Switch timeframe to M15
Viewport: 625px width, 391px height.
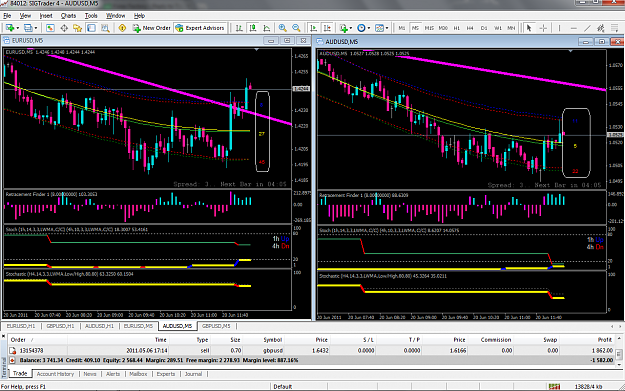(429, 28)
